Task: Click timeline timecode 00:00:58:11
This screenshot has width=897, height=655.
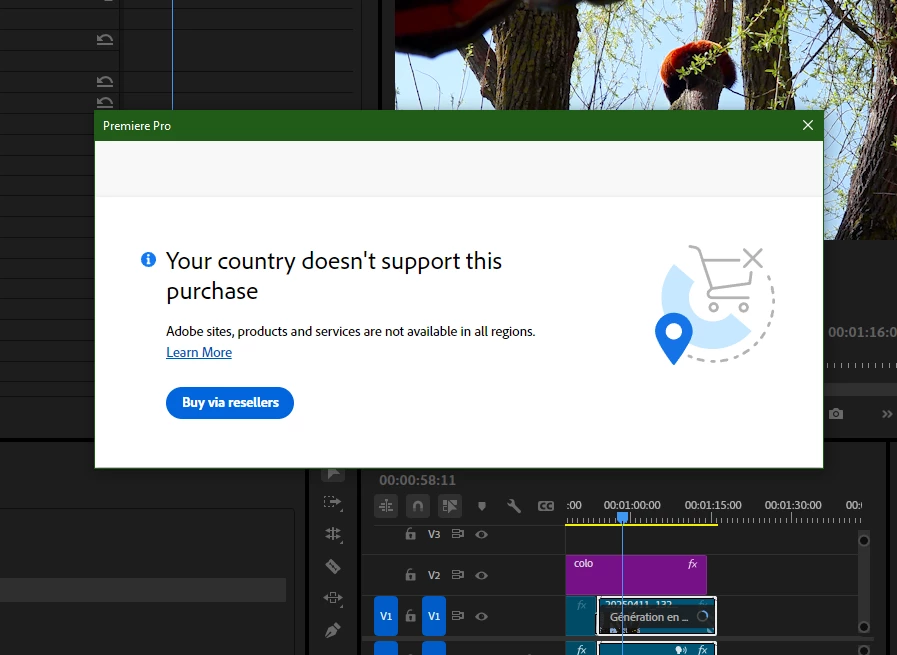Action: 418,480
